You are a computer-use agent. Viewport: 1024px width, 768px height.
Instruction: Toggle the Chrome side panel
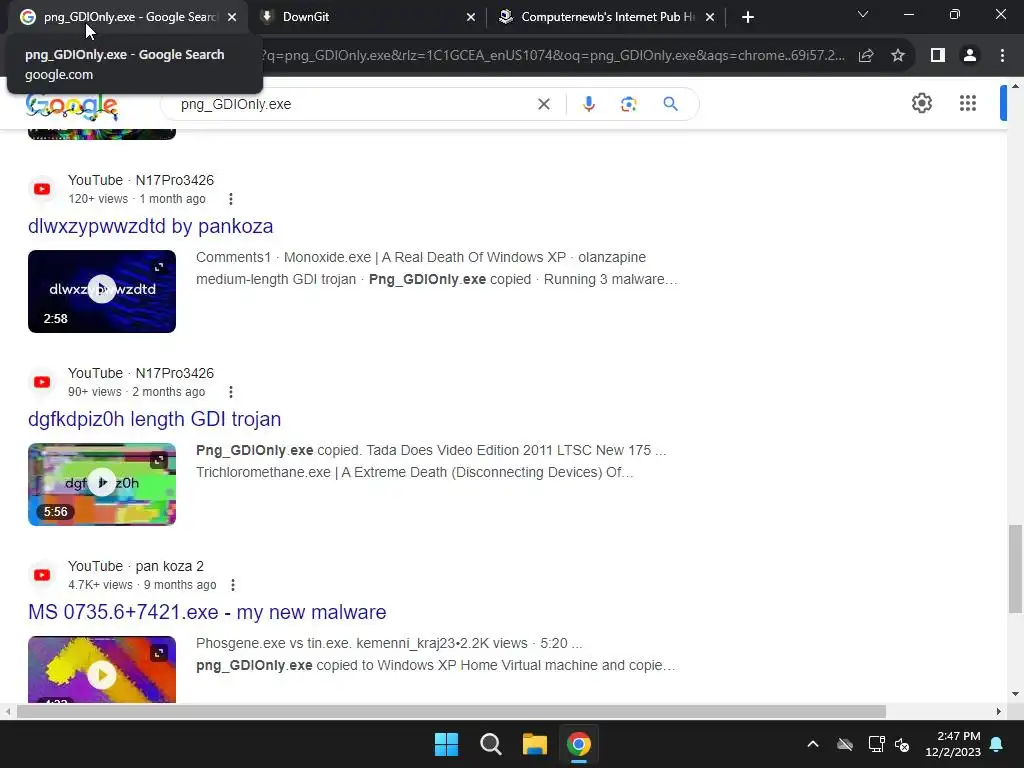[x=938, y=56]
